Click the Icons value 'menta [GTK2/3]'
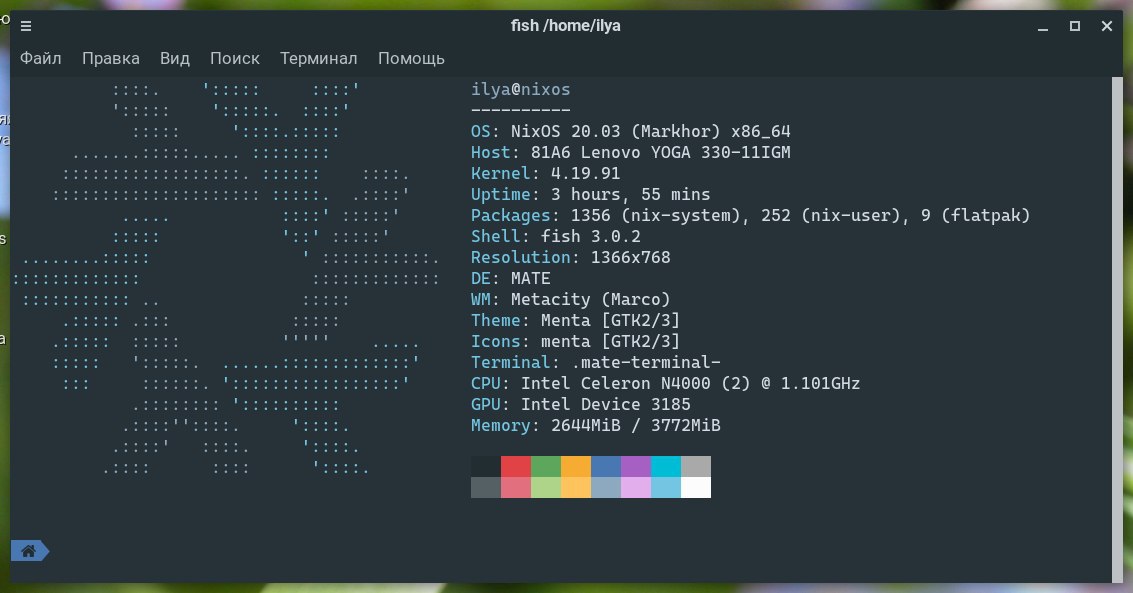The image size is (1133, 593). 611,341
